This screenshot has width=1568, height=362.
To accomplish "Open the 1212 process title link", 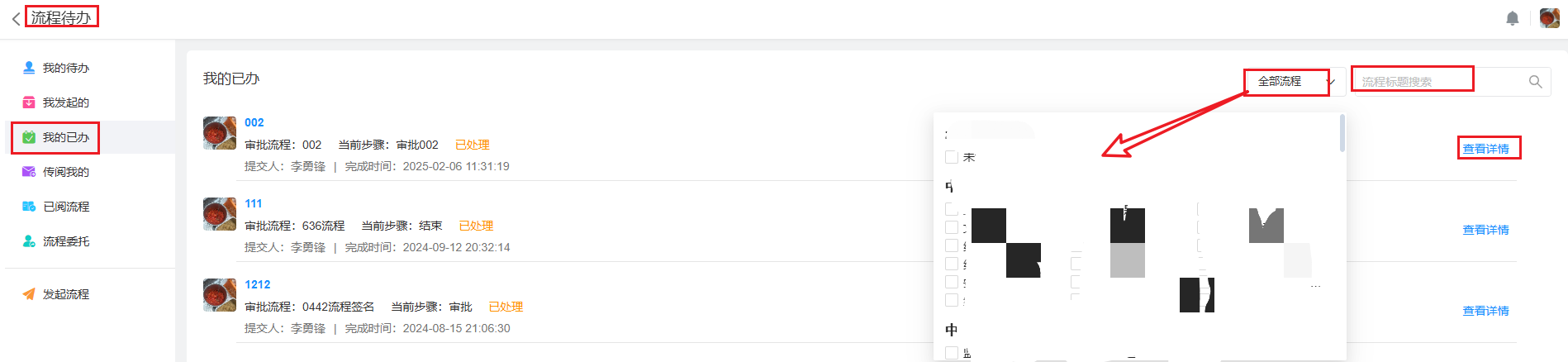I will coord(257,284).
